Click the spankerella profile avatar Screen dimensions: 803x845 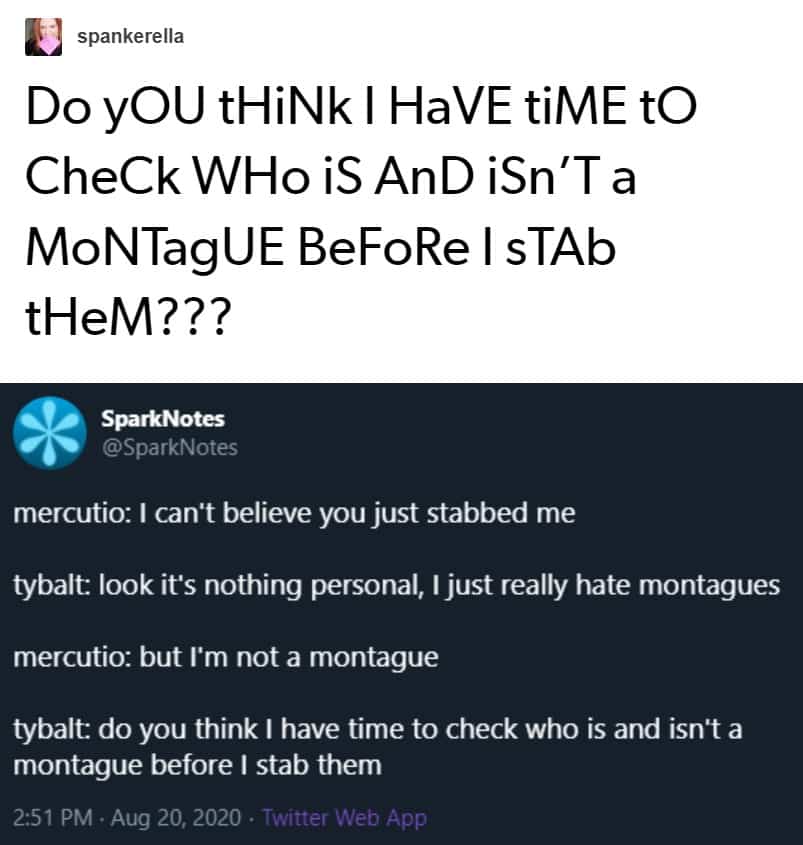pyautogui.click(x=44, y=37)
